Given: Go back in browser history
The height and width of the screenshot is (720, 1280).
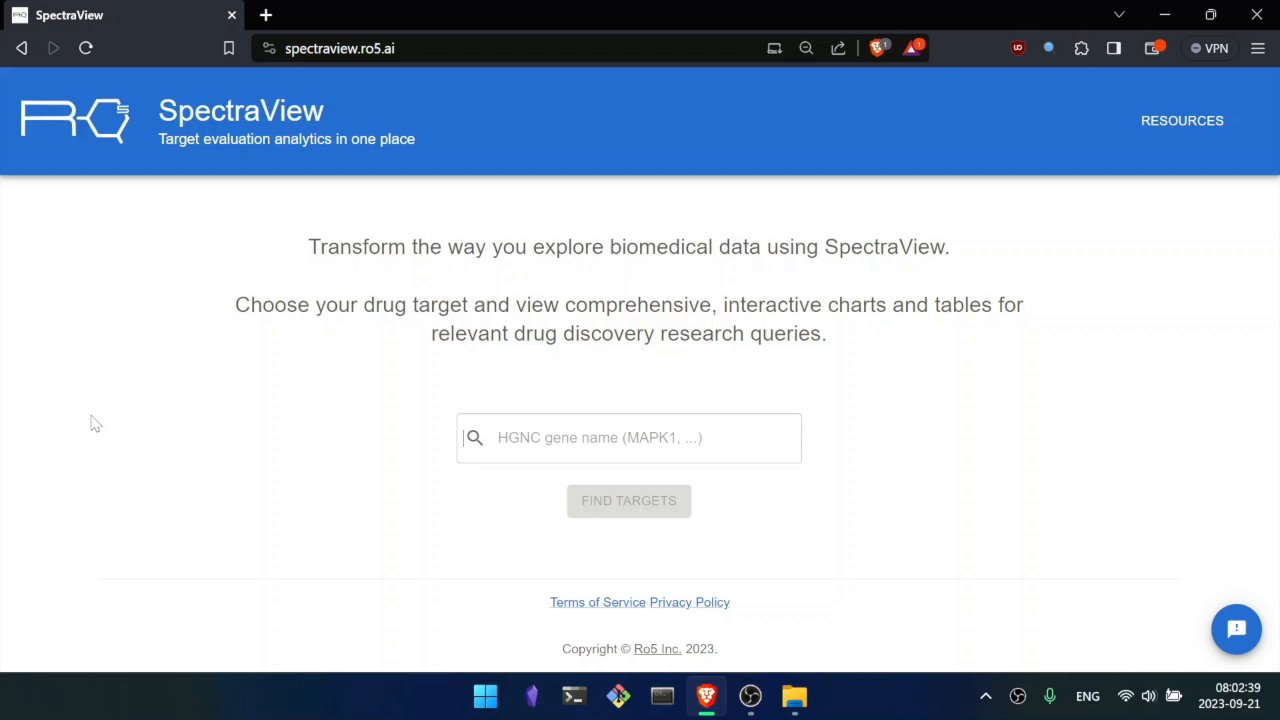Looking at the screenshot, I should coord(22,48).
